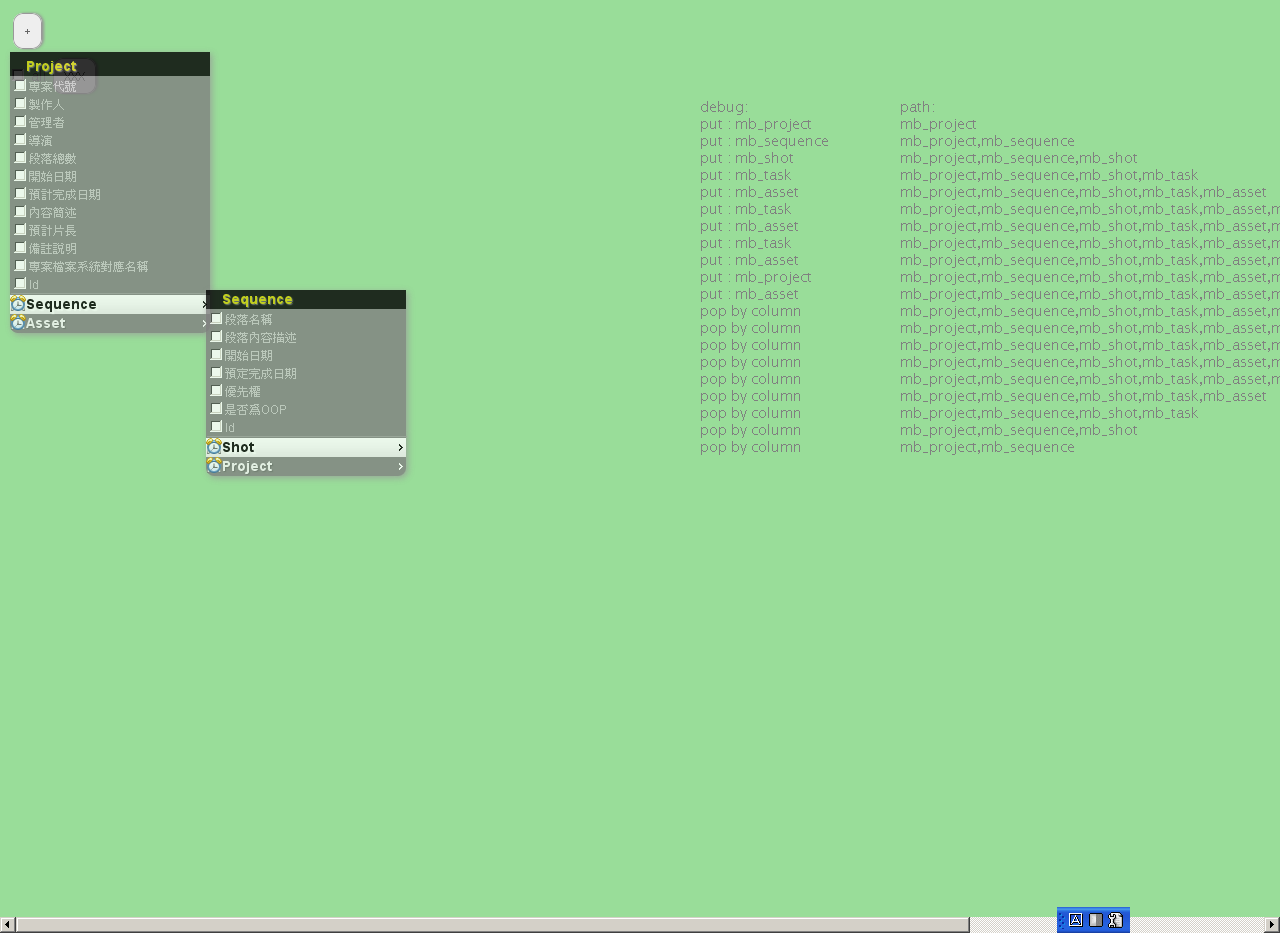Click the clock icon beside Asset

coord(18,323)
